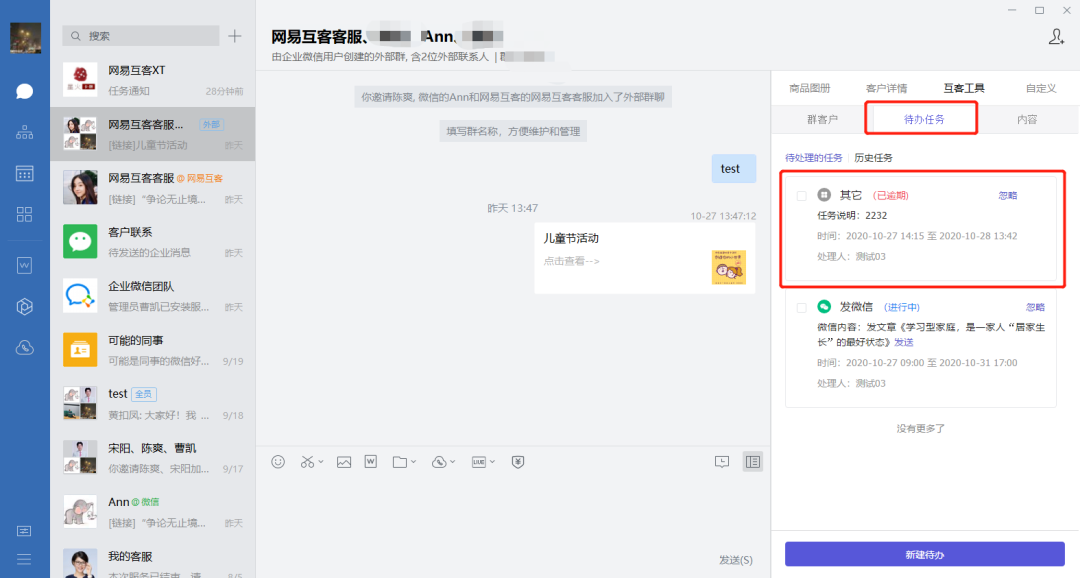The image size is (1080, 578).
Task: Click 忽略 on the 发微信 task
Action: [1035, 307]
